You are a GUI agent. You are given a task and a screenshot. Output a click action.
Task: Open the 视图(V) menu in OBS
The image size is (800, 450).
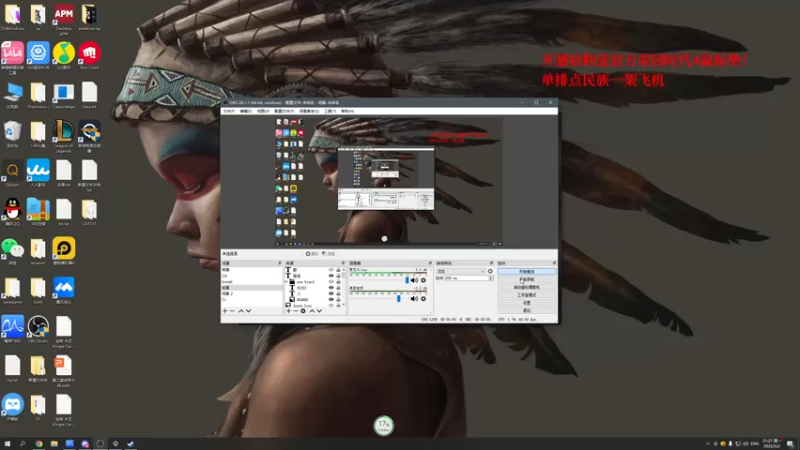[x=263, y=111]
